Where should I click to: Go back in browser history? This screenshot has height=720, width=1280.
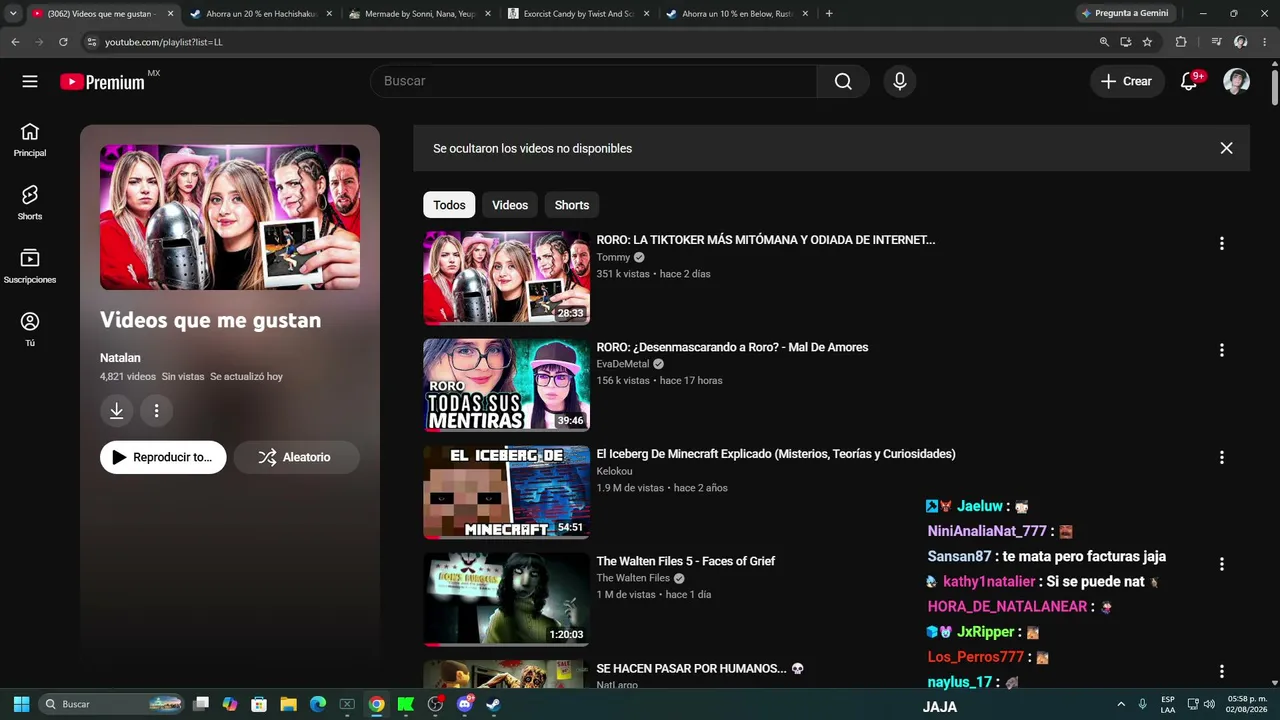pos(15,42)
